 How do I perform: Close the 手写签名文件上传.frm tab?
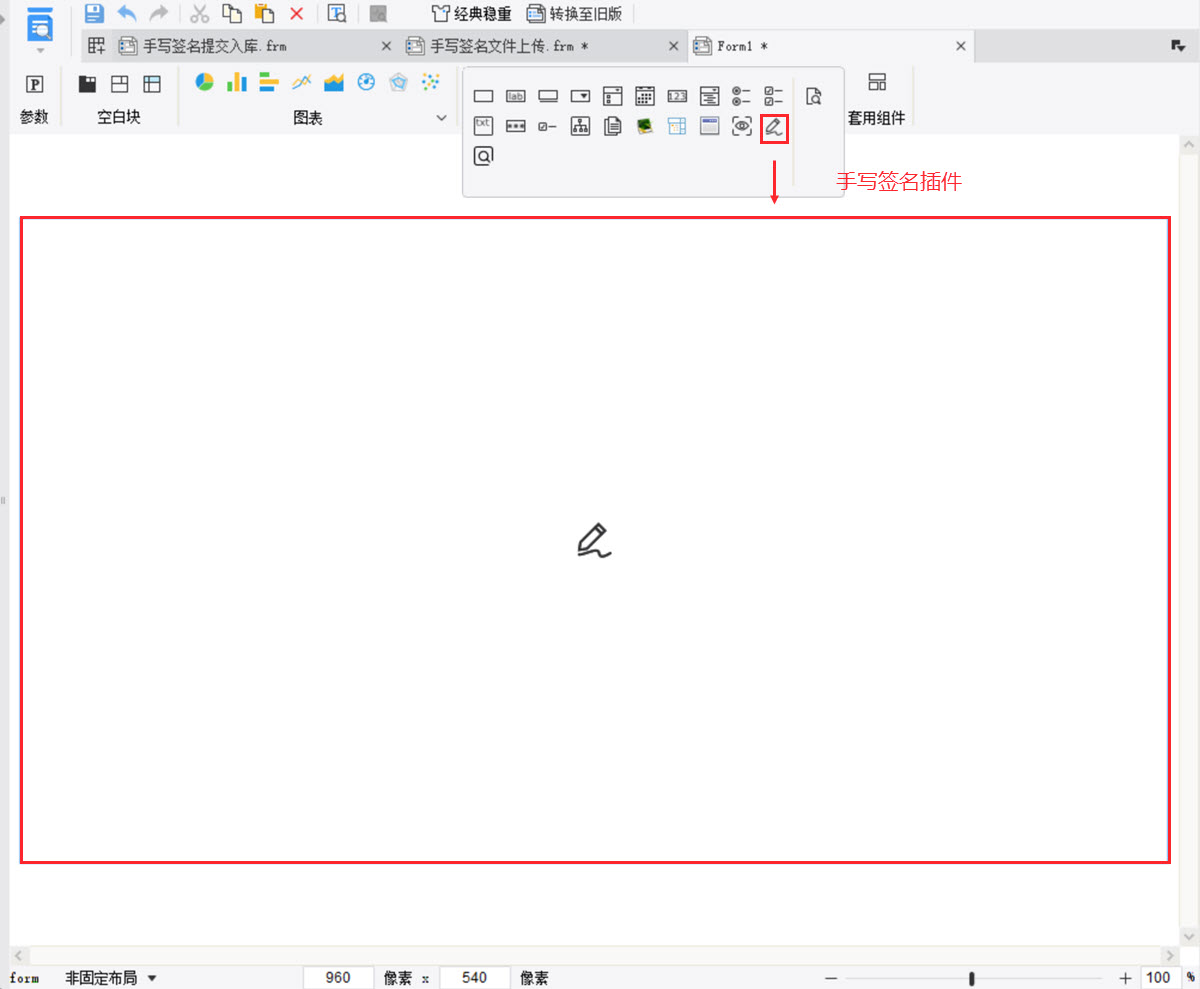click(674, 46)
